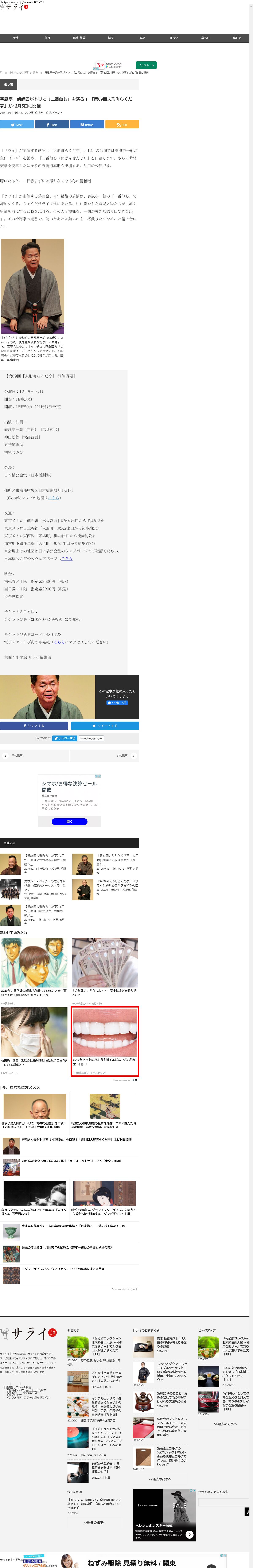The width and height of the screenshot is (253, 1568).
Task: Open the 旅行 menu in the navigation bar
Action: [47, 38]
